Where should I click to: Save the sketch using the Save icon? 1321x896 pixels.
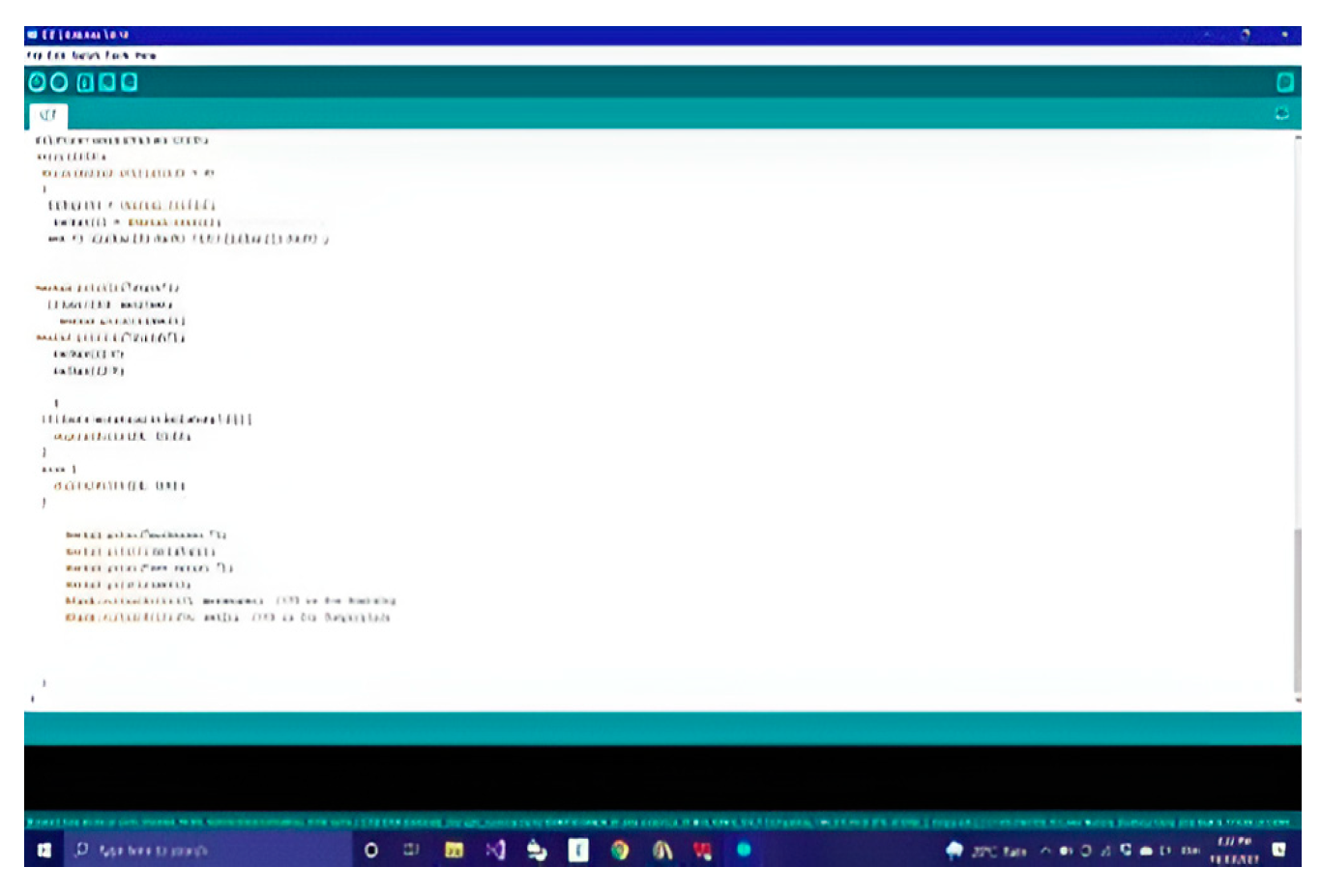coord(129,83)
